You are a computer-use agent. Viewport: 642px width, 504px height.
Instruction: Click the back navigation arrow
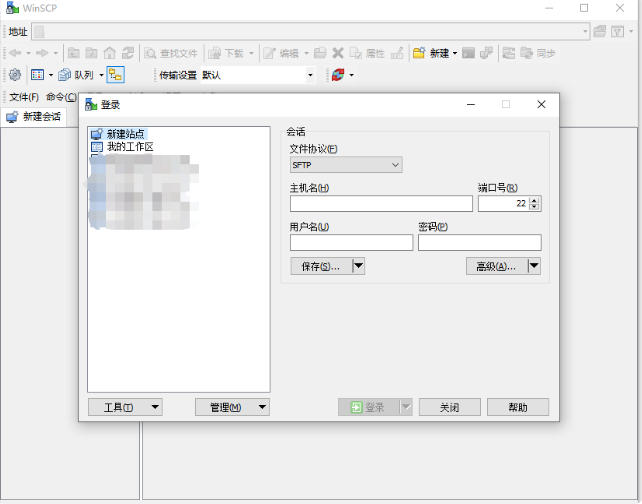click(x=16, y=53)
